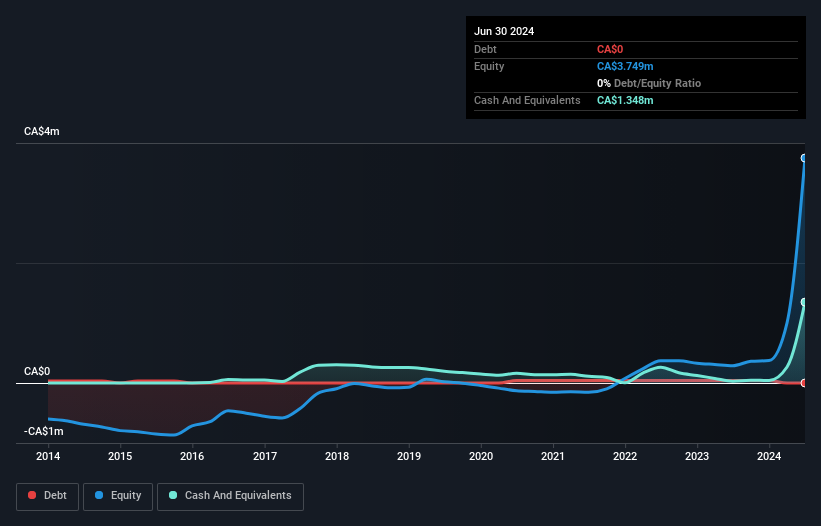Select the red Debt endpoint marker

coord(804,383)
